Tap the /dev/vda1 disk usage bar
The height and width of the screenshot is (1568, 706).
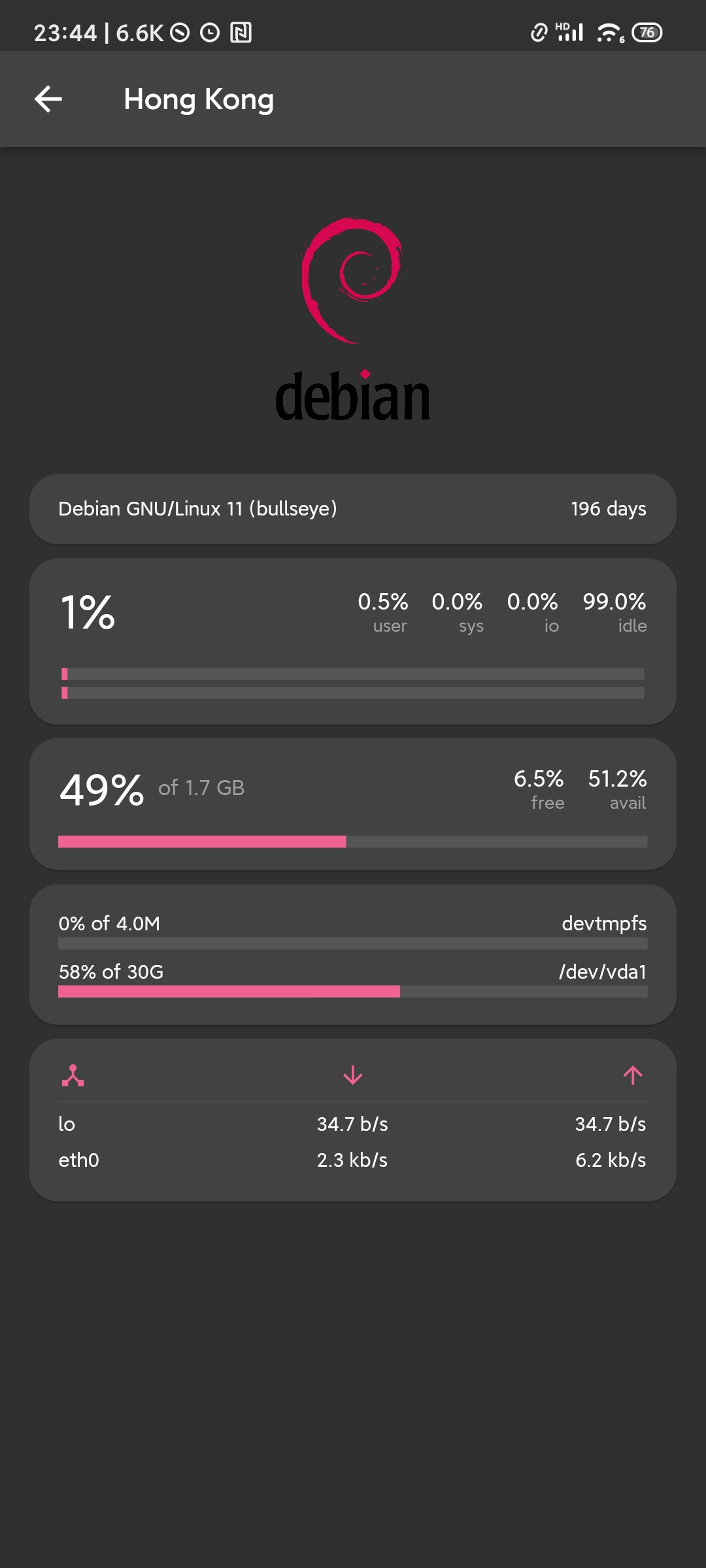click(x=352, y=992)
